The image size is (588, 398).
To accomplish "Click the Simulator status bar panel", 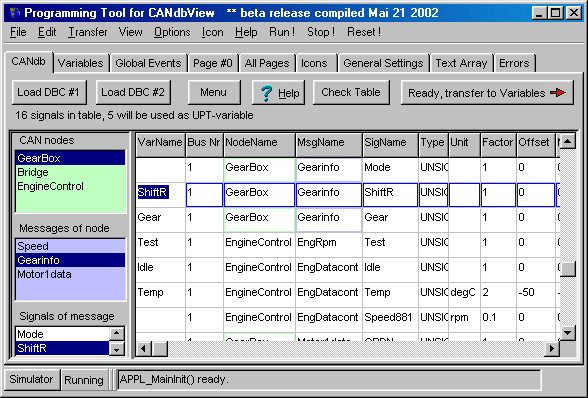I will coord(32,380).
